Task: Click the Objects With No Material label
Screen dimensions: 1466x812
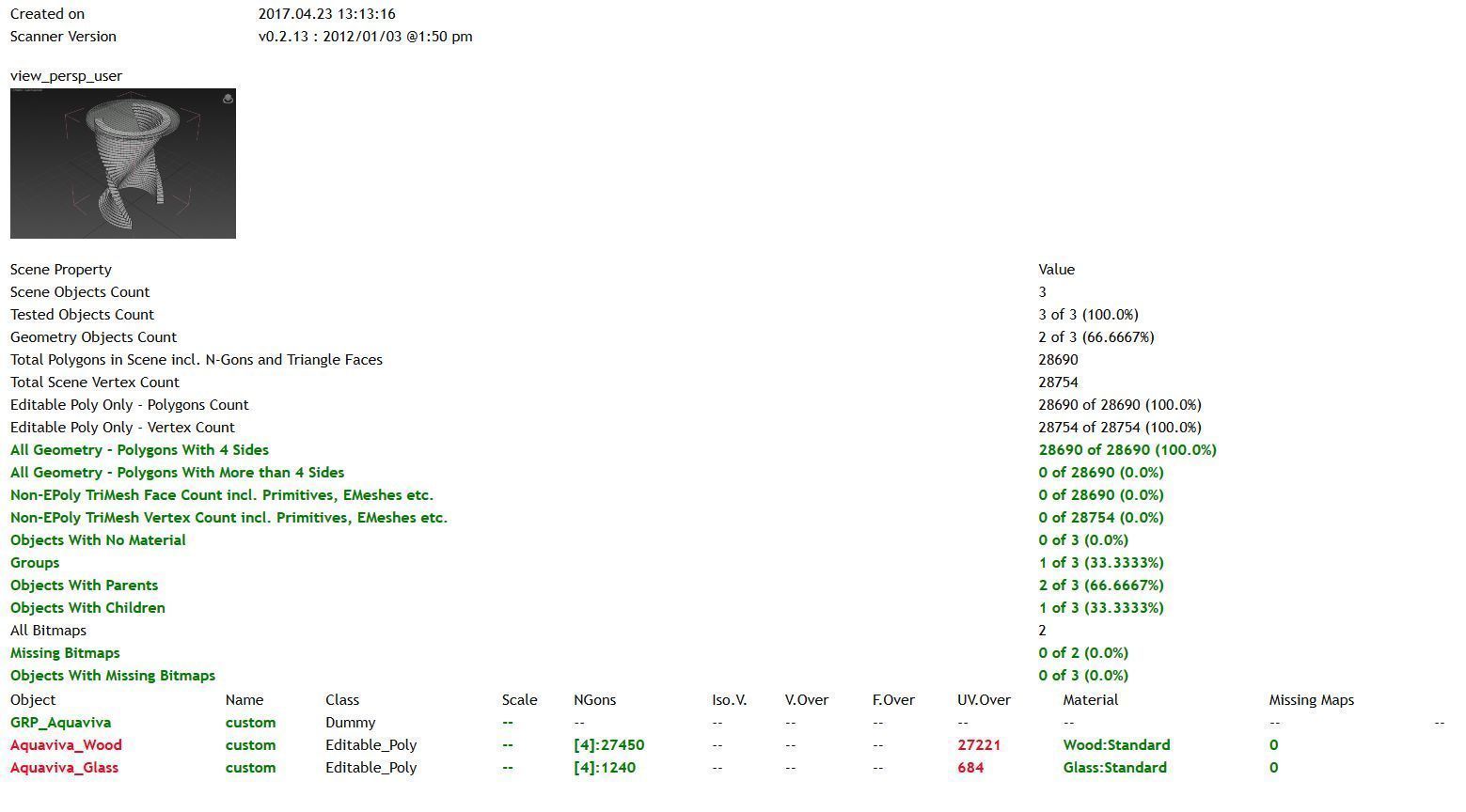Action: 98,540
